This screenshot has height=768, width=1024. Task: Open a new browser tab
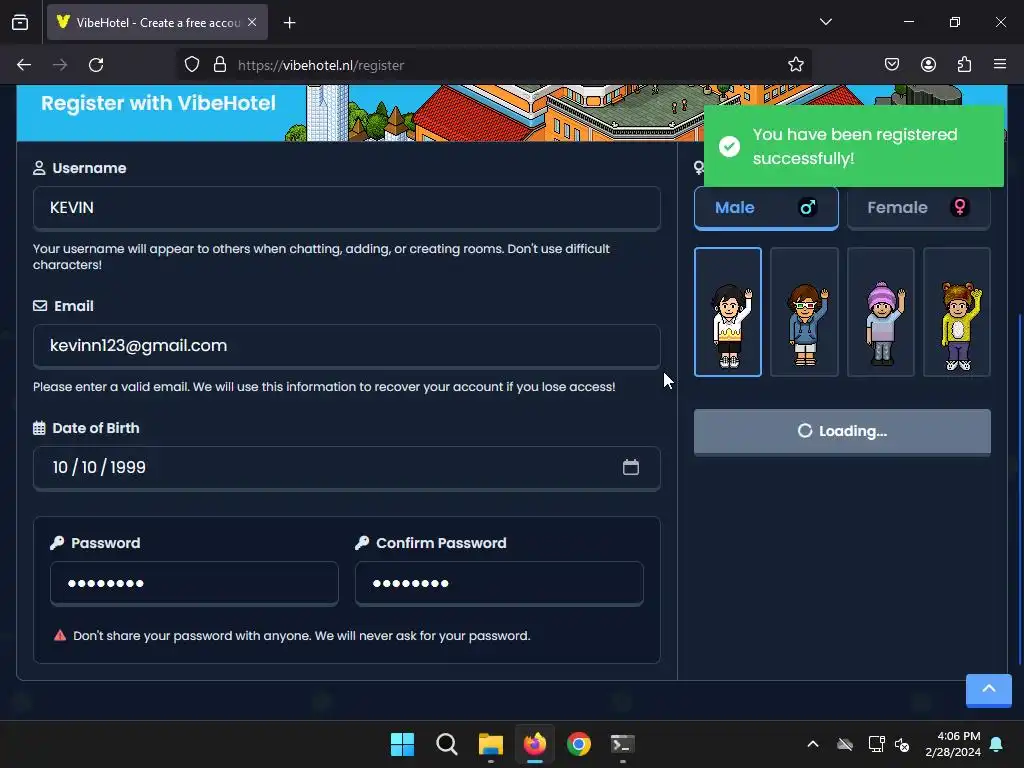[x=289, y=23]
